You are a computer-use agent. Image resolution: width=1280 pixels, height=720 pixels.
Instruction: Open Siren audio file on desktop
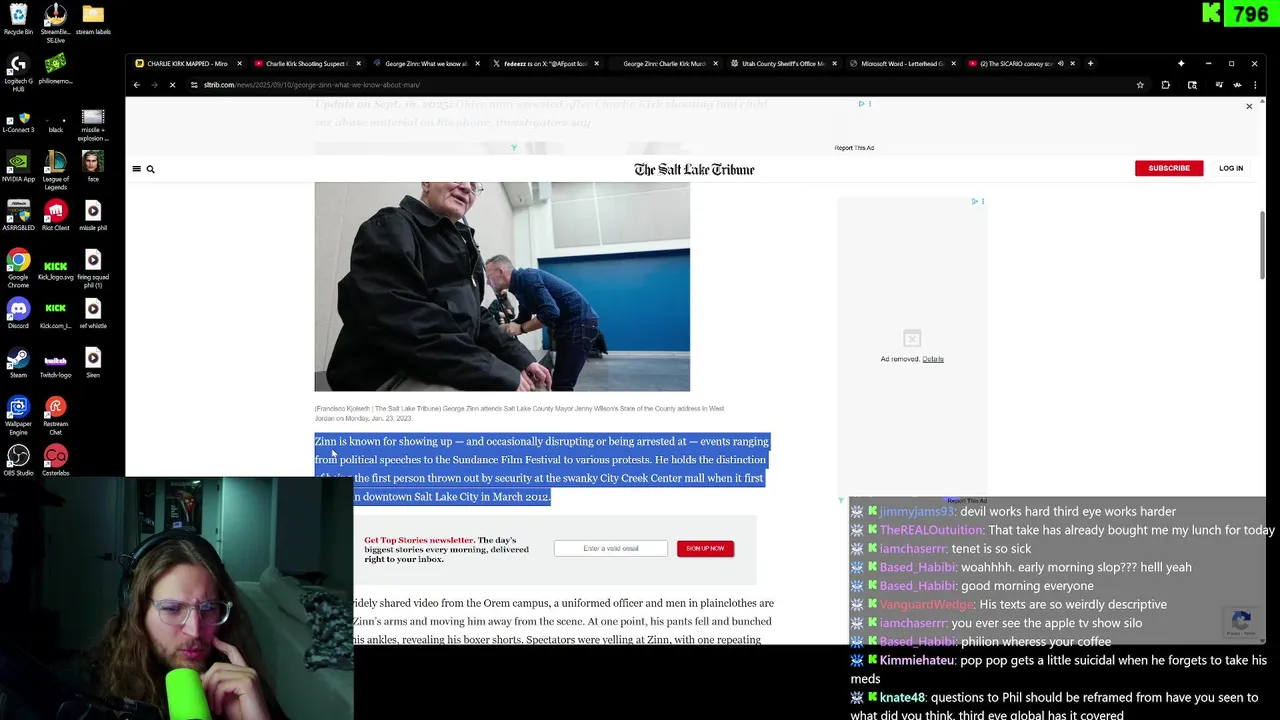(x=93, y=362)
